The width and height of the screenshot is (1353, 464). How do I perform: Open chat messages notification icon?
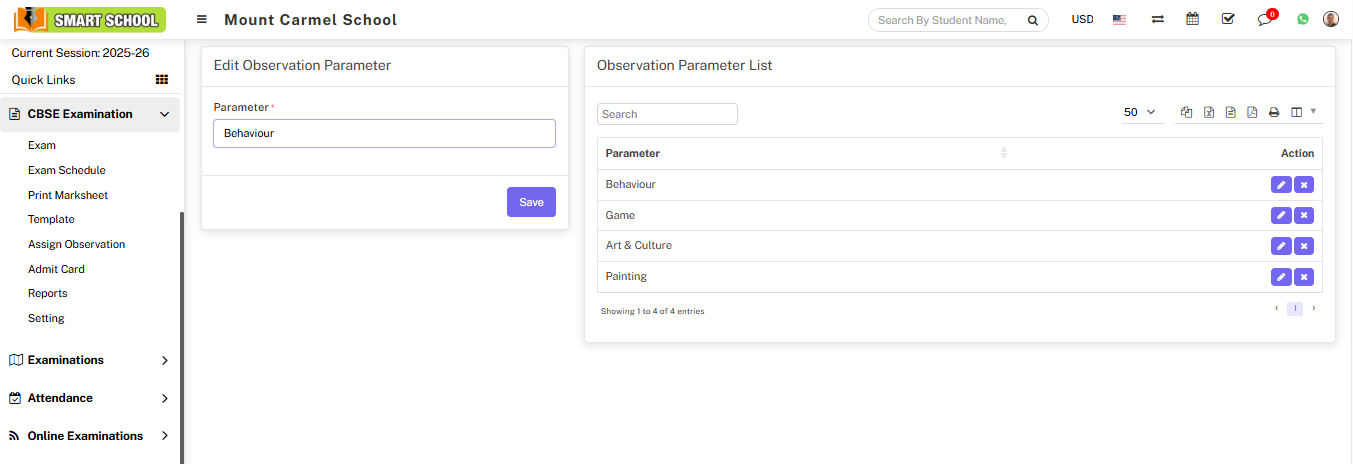(x=1265, y=20)
